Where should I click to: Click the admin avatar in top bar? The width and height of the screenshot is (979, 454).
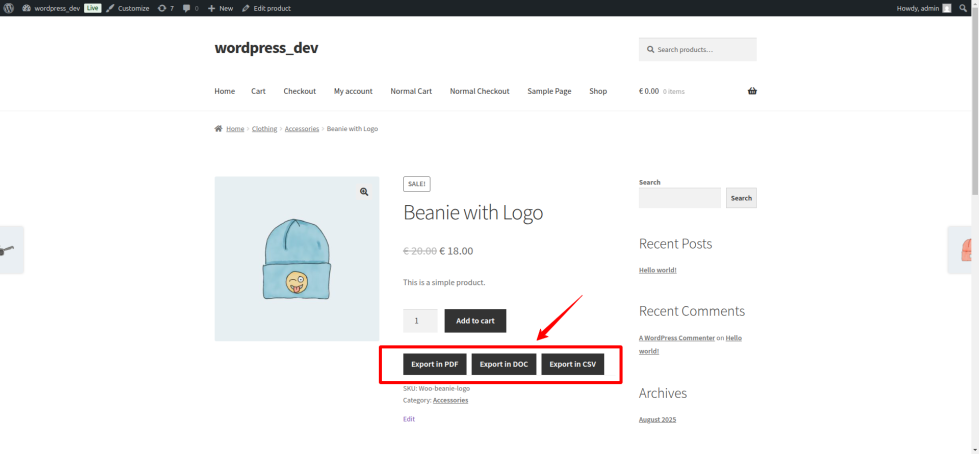click(946, 8)
